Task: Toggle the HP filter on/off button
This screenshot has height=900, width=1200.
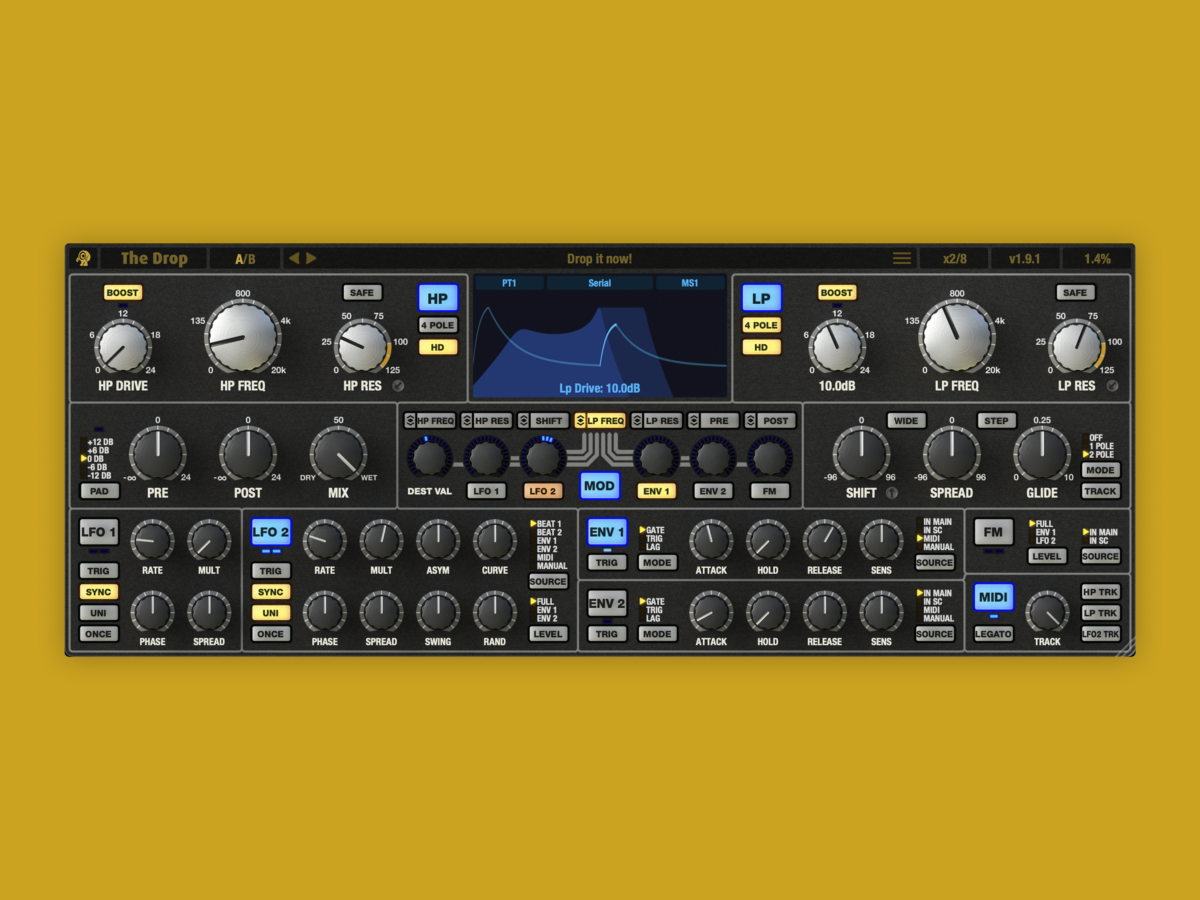Action: (x=438, y=298)
